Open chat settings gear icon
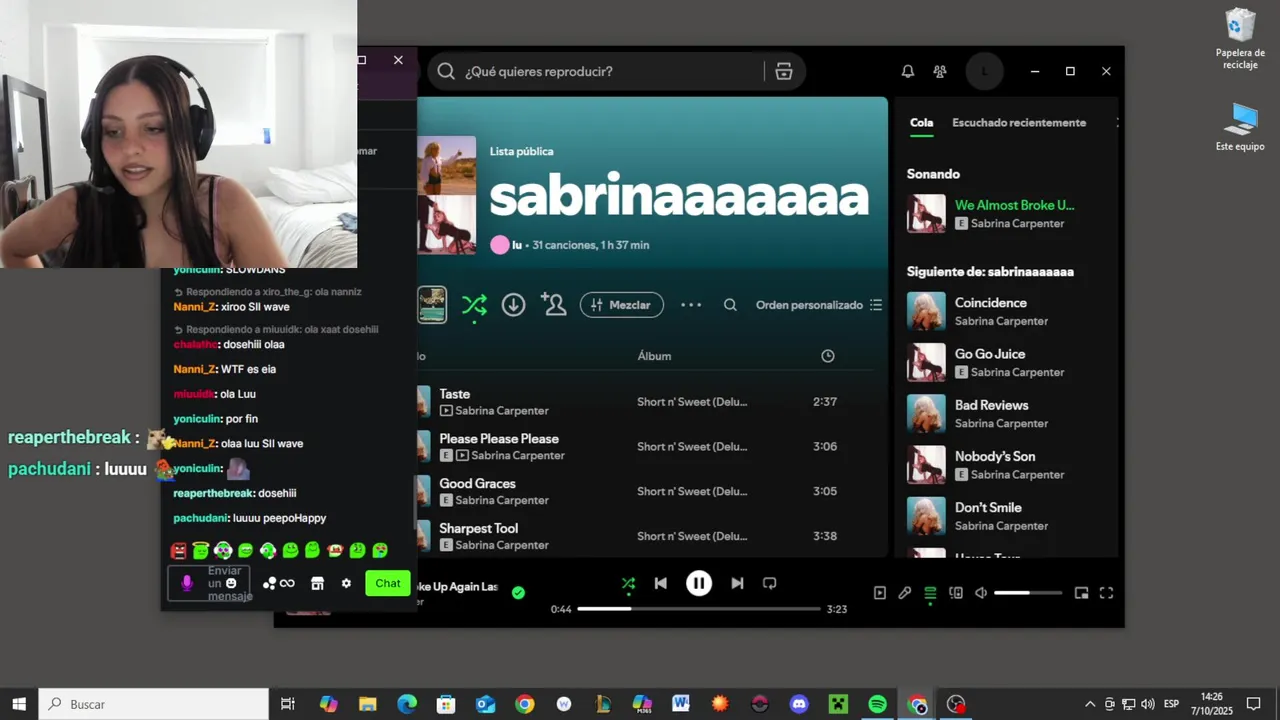This screenshot has width=1280, height=720. tap(346, 583)
